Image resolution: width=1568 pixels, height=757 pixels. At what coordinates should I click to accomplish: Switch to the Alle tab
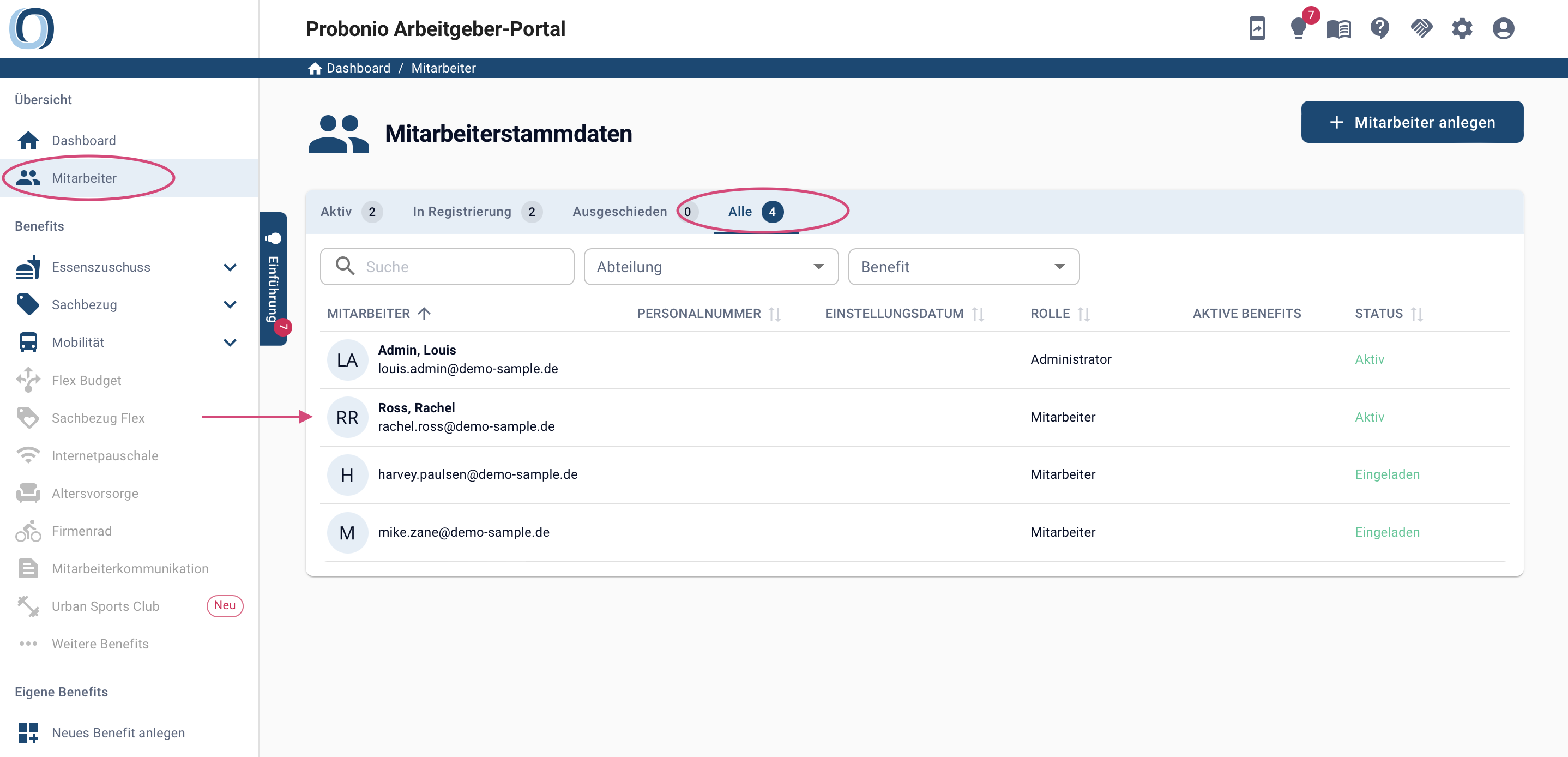[x=756, y=212]
